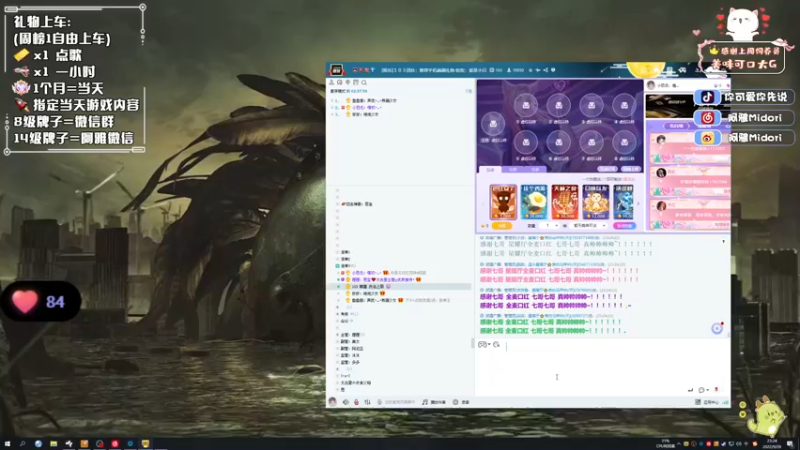This screenshot has height=450, width=800.
Task: Click mic seat number 3 circle
Action: pos(591,106)
